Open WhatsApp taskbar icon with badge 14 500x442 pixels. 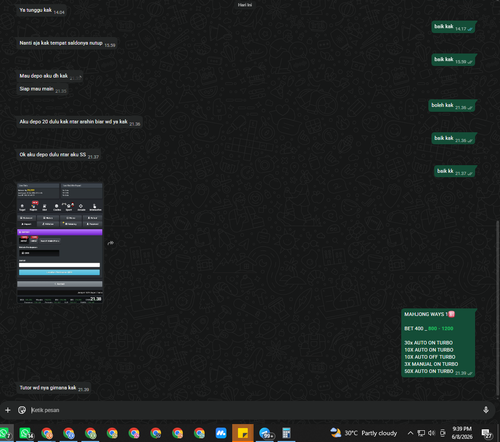(26, 433)
